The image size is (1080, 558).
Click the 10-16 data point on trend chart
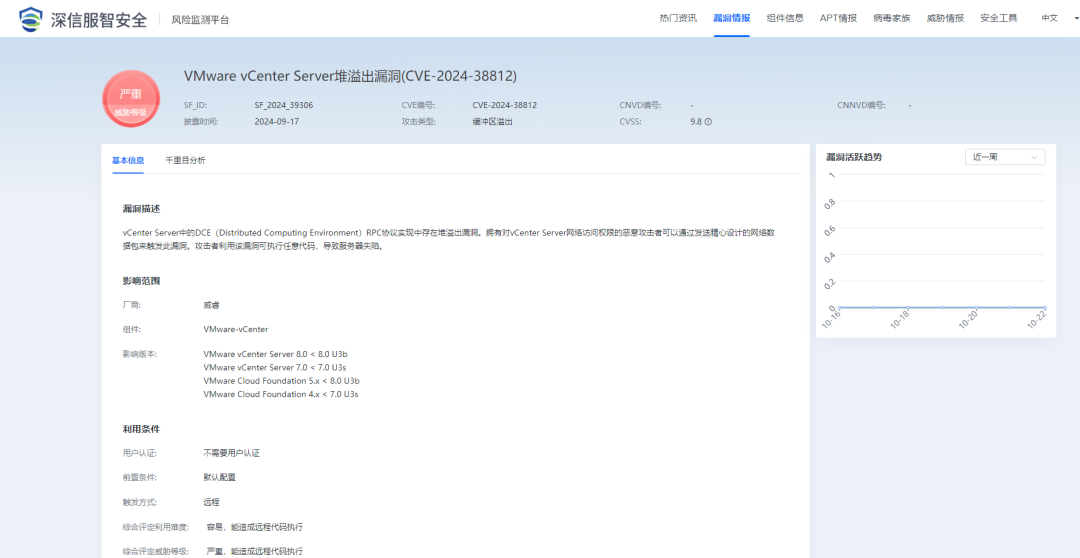coord(840,307)
